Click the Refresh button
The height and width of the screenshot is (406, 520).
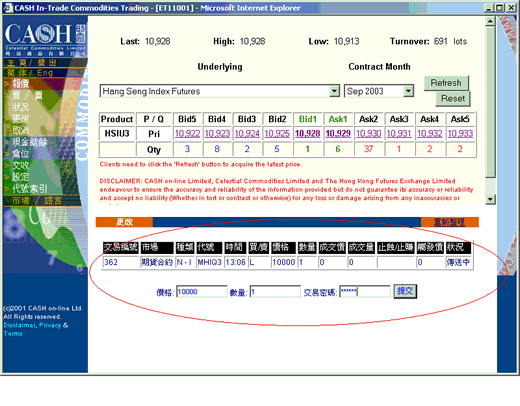point(446,83)
